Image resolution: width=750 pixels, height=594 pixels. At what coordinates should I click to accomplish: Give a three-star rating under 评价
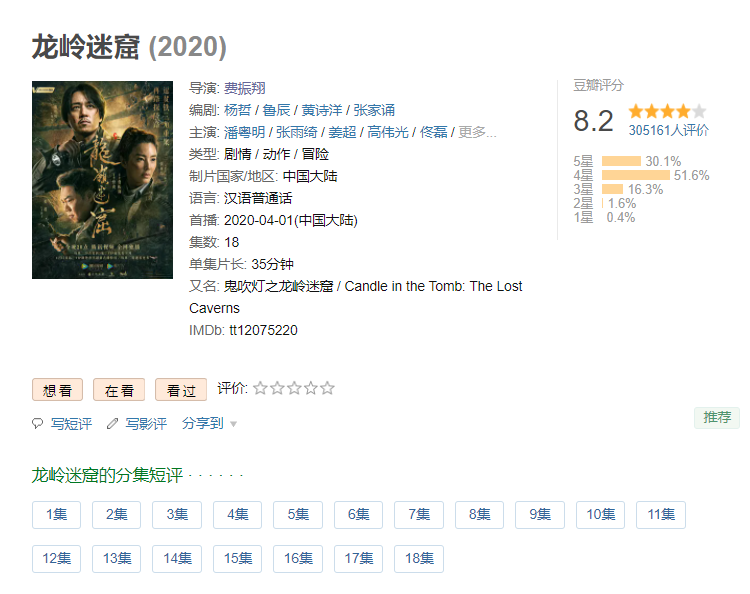point(294,388)
